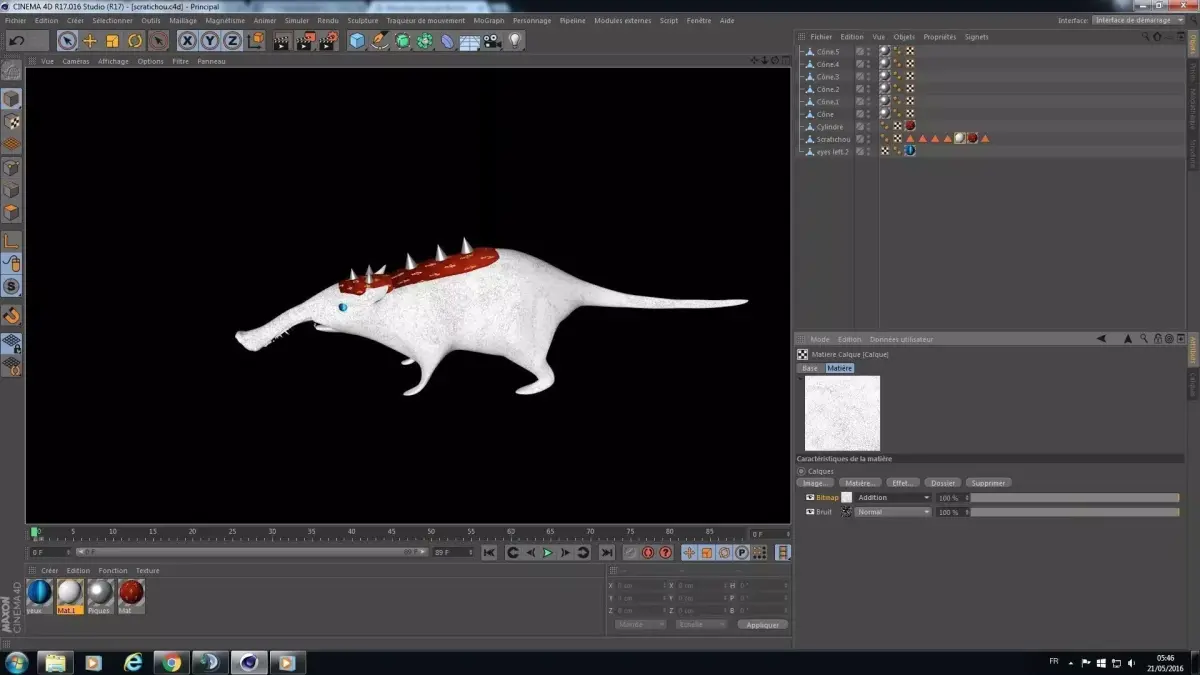Open the Interface de démarrage layout dropdown
The width and height of the screenshot is (1200, 675).
point(1138,20)
